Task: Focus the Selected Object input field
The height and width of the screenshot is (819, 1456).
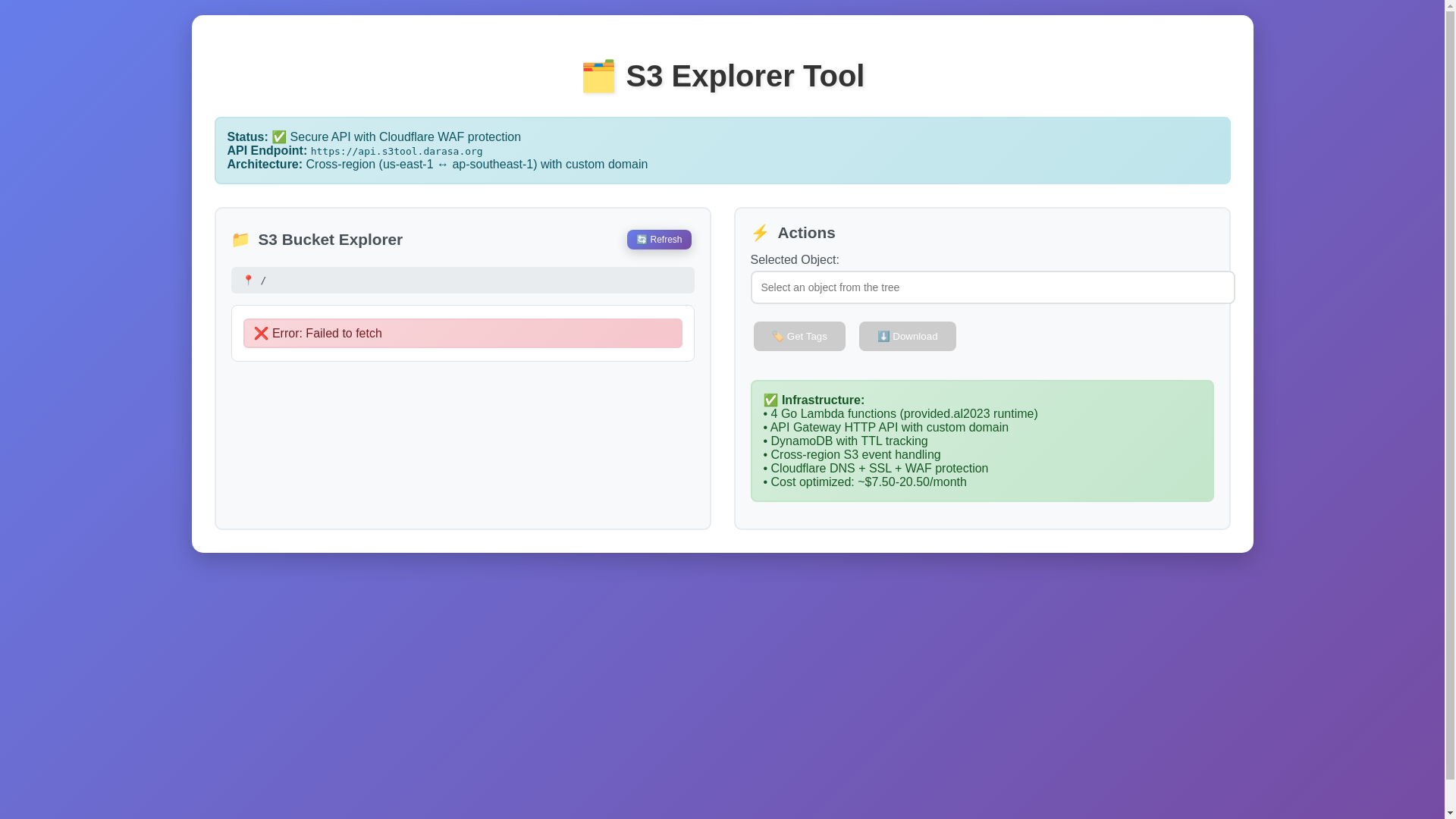Action: tap(992, 287)
